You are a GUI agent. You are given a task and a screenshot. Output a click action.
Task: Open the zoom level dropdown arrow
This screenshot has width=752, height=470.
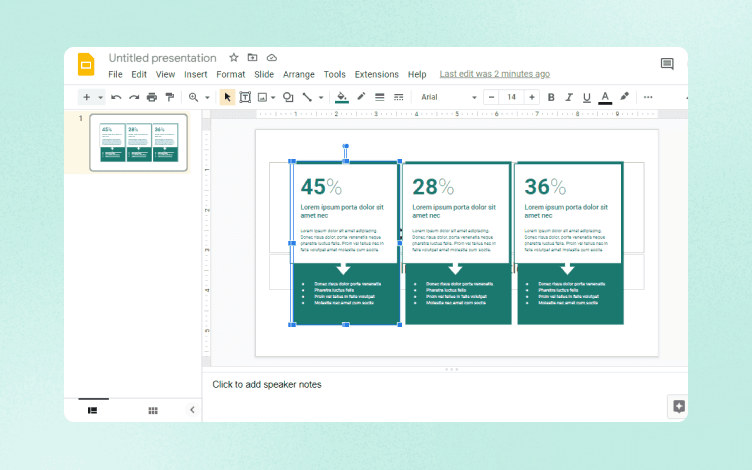coord(207,97)
